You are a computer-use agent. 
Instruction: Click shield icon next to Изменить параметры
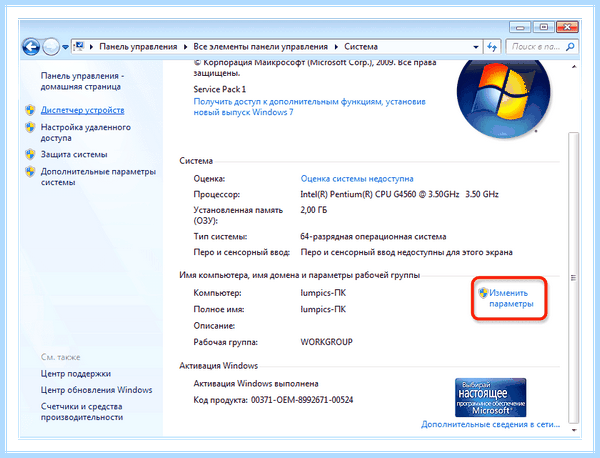[x=483, y=293]
